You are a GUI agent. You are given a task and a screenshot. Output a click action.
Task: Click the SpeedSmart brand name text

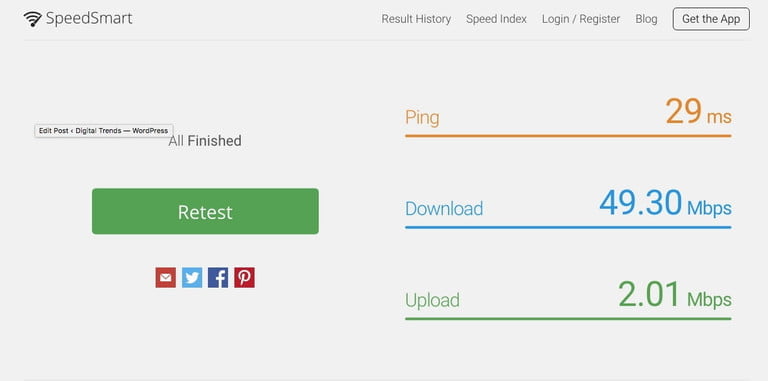[89, 19]
